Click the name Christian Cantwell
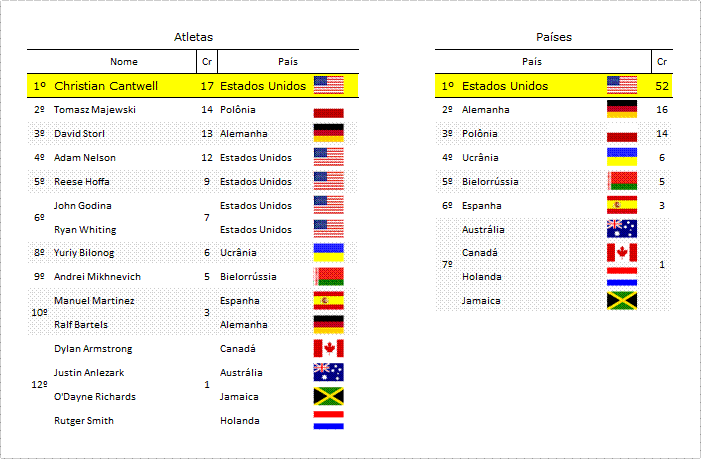Image resolution: width=701 pixels, height=459 pixels. pos(106,86)
